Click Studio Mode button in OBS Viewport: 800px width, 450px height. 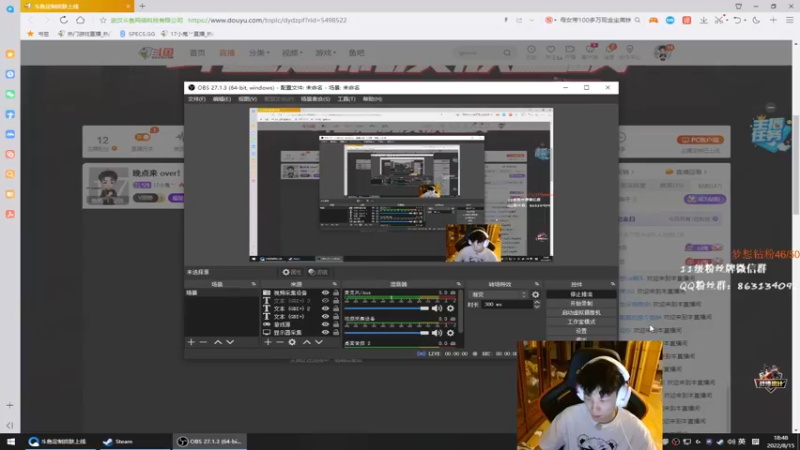[x=581, y=322]
